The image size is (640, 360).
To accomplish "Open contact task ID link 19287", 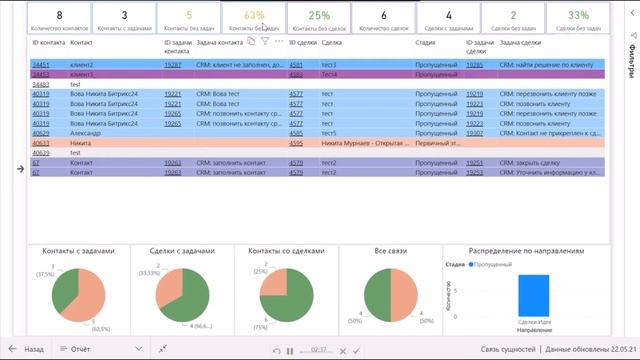I will (173, 64).
